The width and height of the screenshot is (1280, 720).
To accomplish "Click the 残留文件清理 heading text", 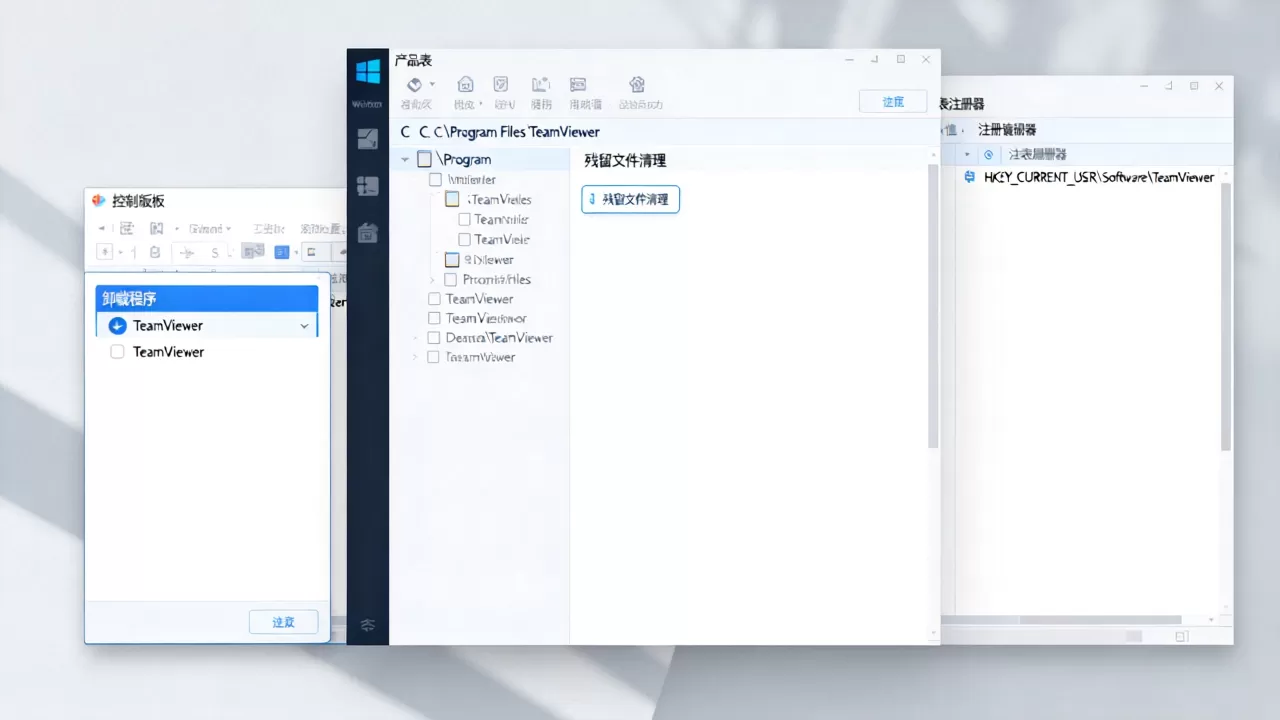I will click(x=625, y=160).
